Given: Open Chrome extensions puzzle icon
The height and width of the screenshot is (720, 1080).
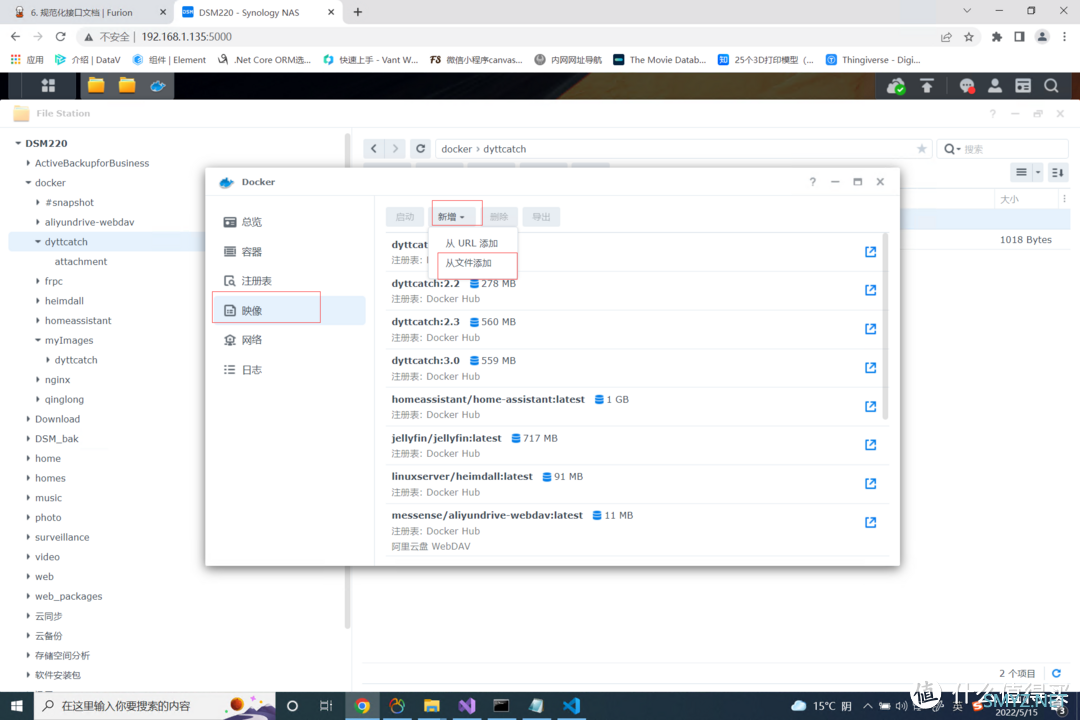Looking at the screenshot, I should (x=997, y=37).
